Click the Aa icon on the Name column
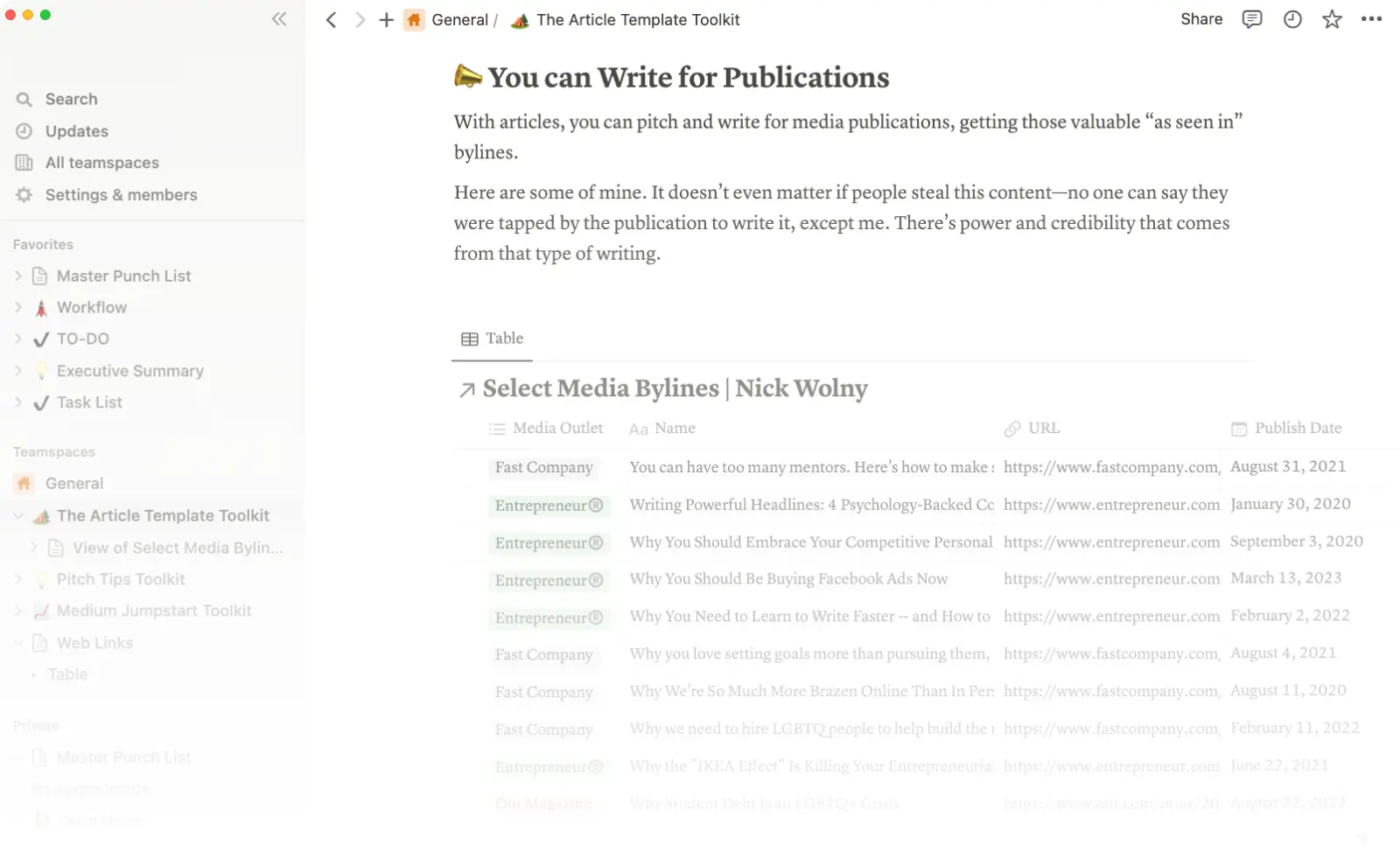Image resolution: width=1400 pixels, height=866 pixels. click(x=638, y=429)
